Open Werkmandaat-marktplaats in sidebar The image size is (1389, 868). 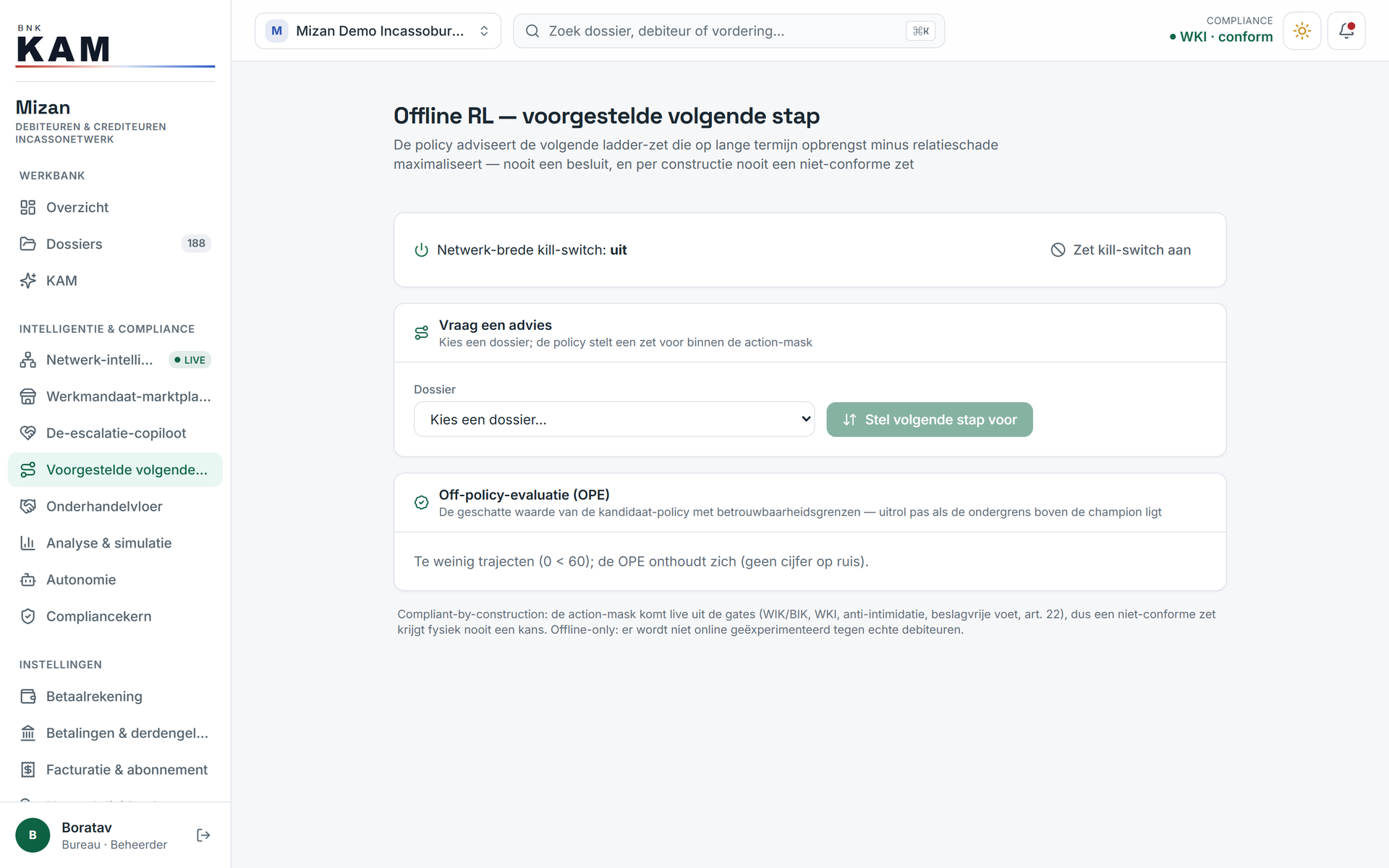click(x=115, y=396)
